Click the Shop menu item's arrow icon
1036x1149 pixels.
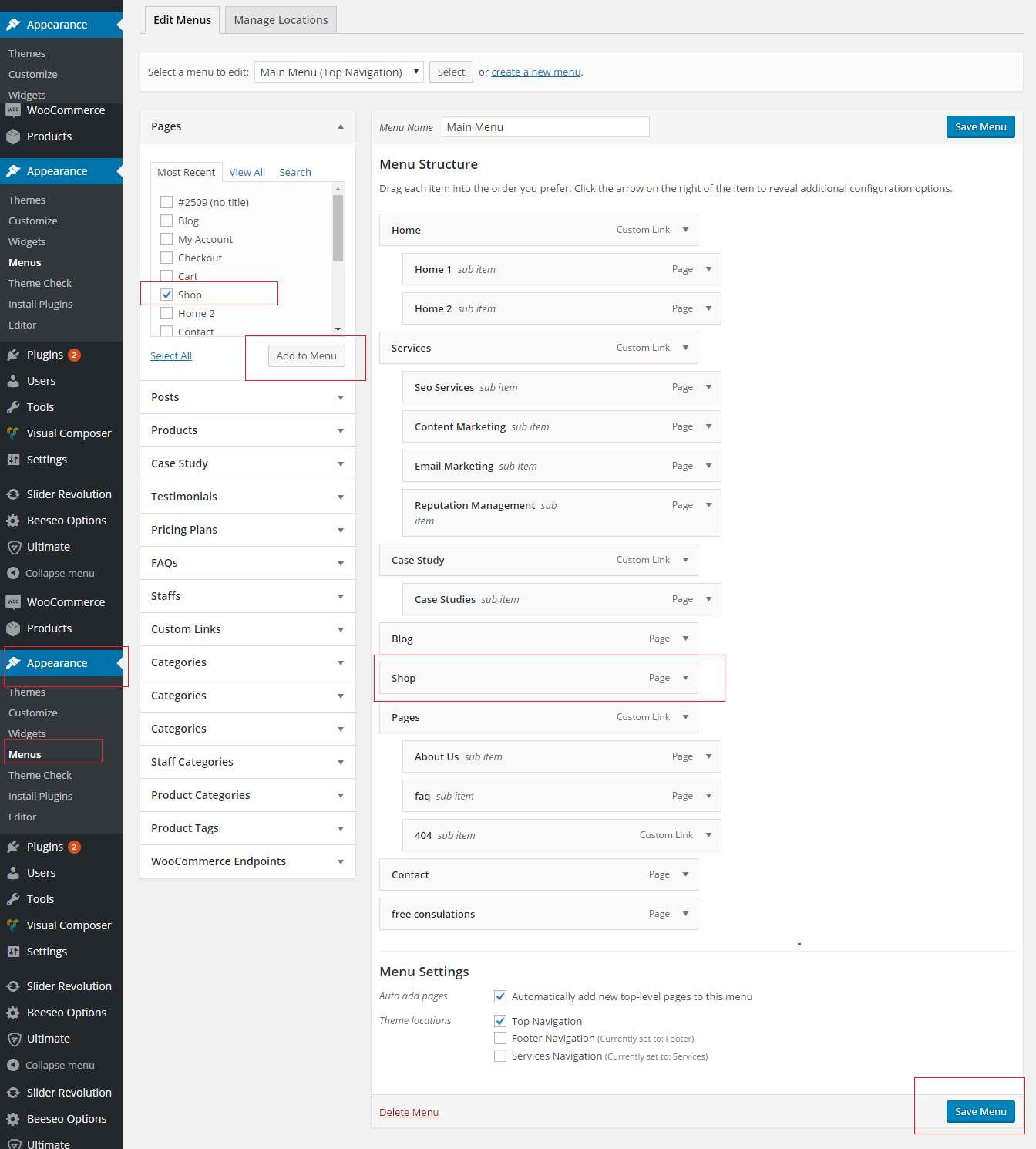(x=685, y=678)
